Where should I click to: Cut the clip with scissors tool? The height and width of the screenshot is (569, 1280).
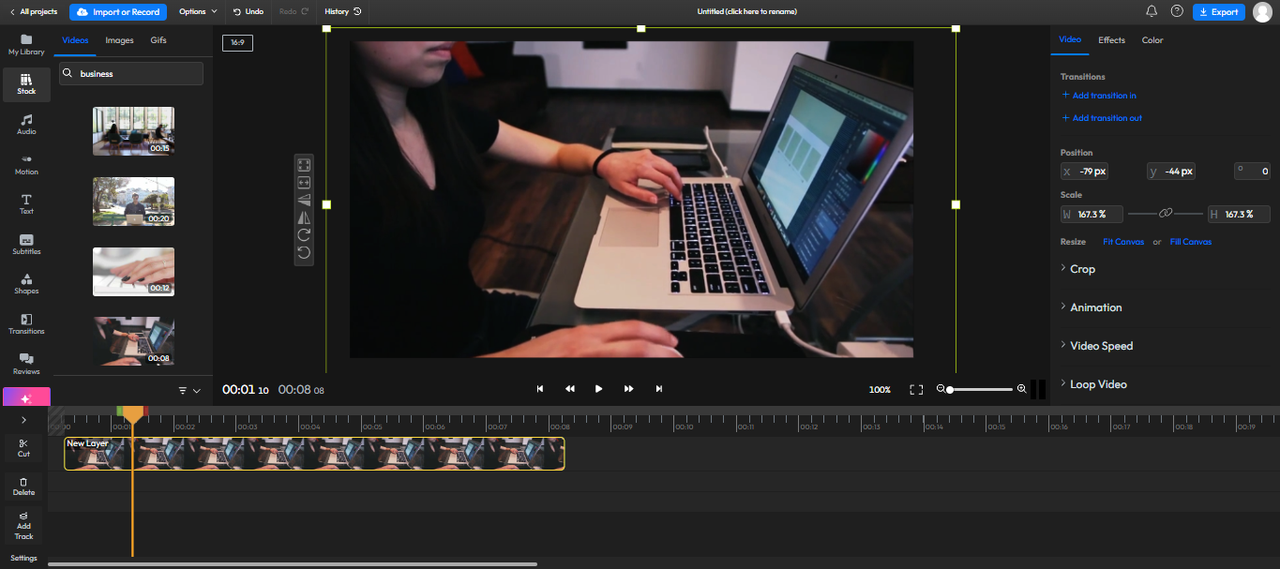coord(24,448)
